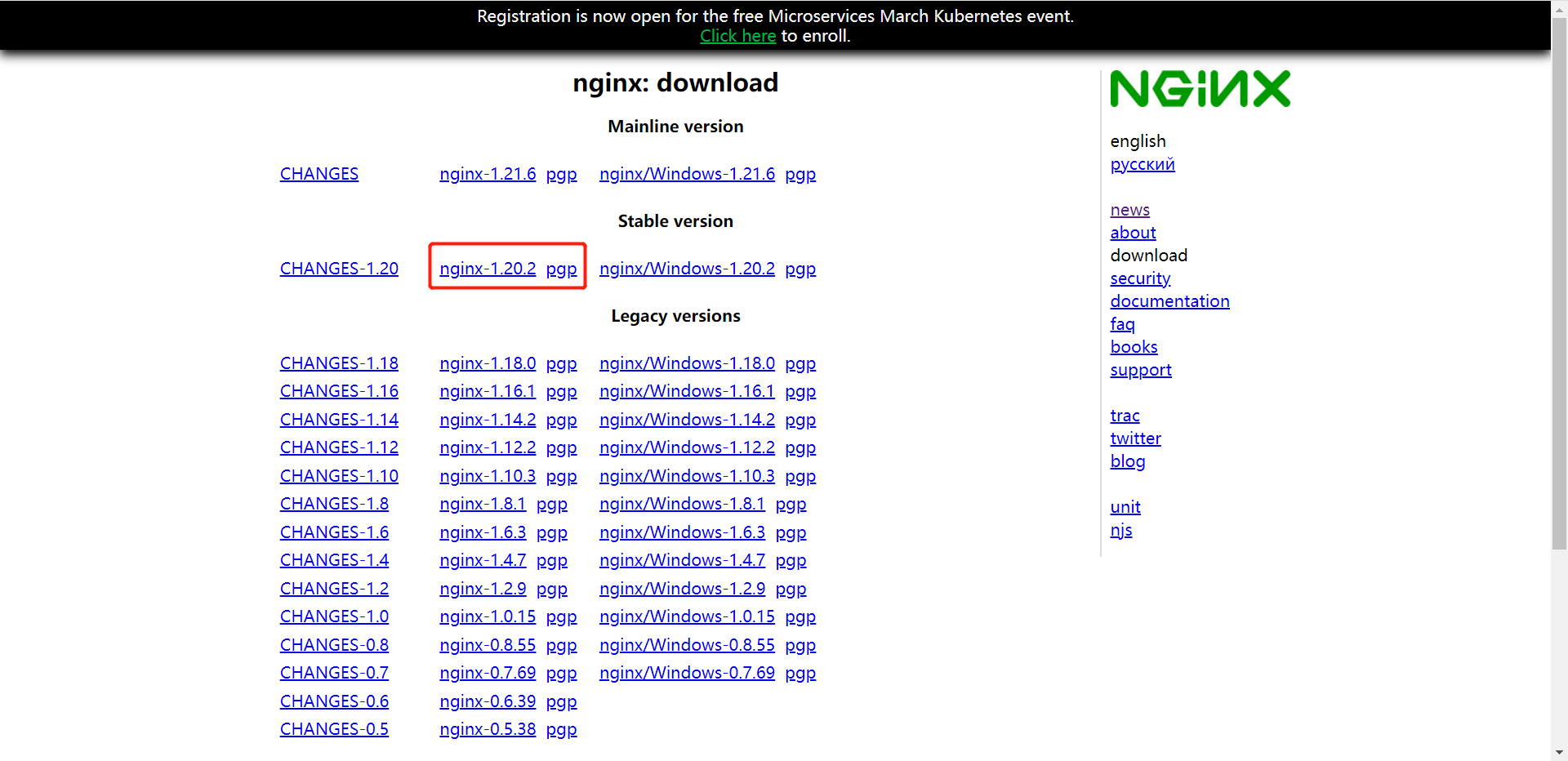Click the NGINX logo
Viewport: 1568px width, 761px height.
(1200, 89)
